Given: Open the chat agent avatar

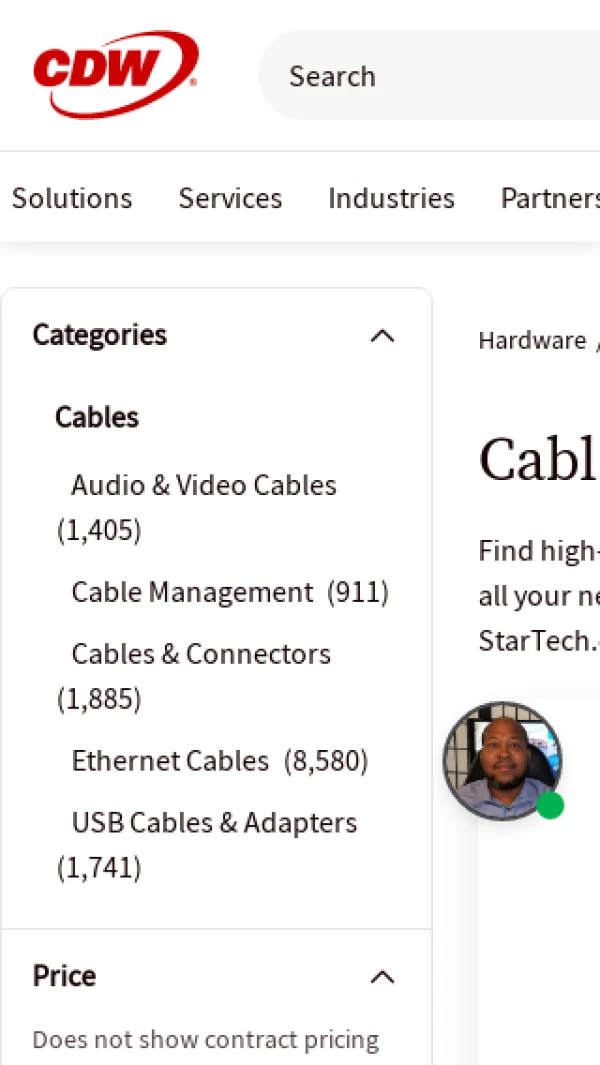Looking at the screenshot, I should pyautogui.click(x=502, y=761).
